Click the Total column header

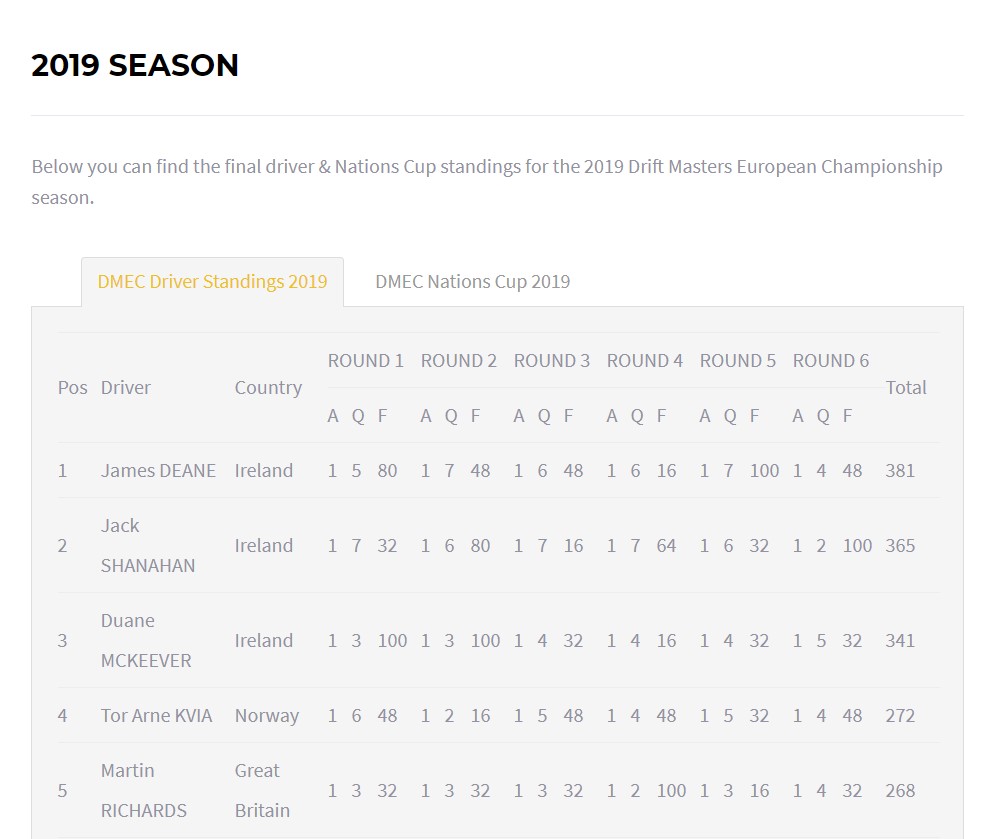[x=906, y=388]
